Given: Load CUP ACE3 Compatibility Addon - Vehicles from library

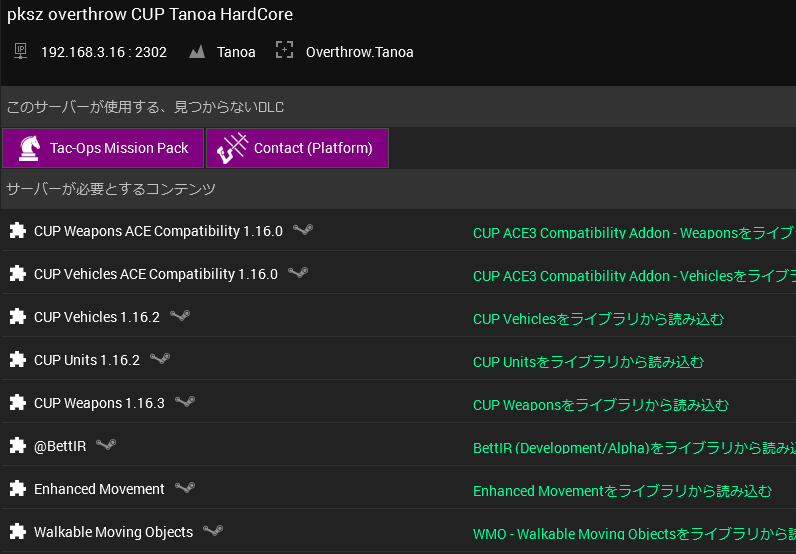Looking at the screenshot, I should pyautogui.click(x=634, y=276).
